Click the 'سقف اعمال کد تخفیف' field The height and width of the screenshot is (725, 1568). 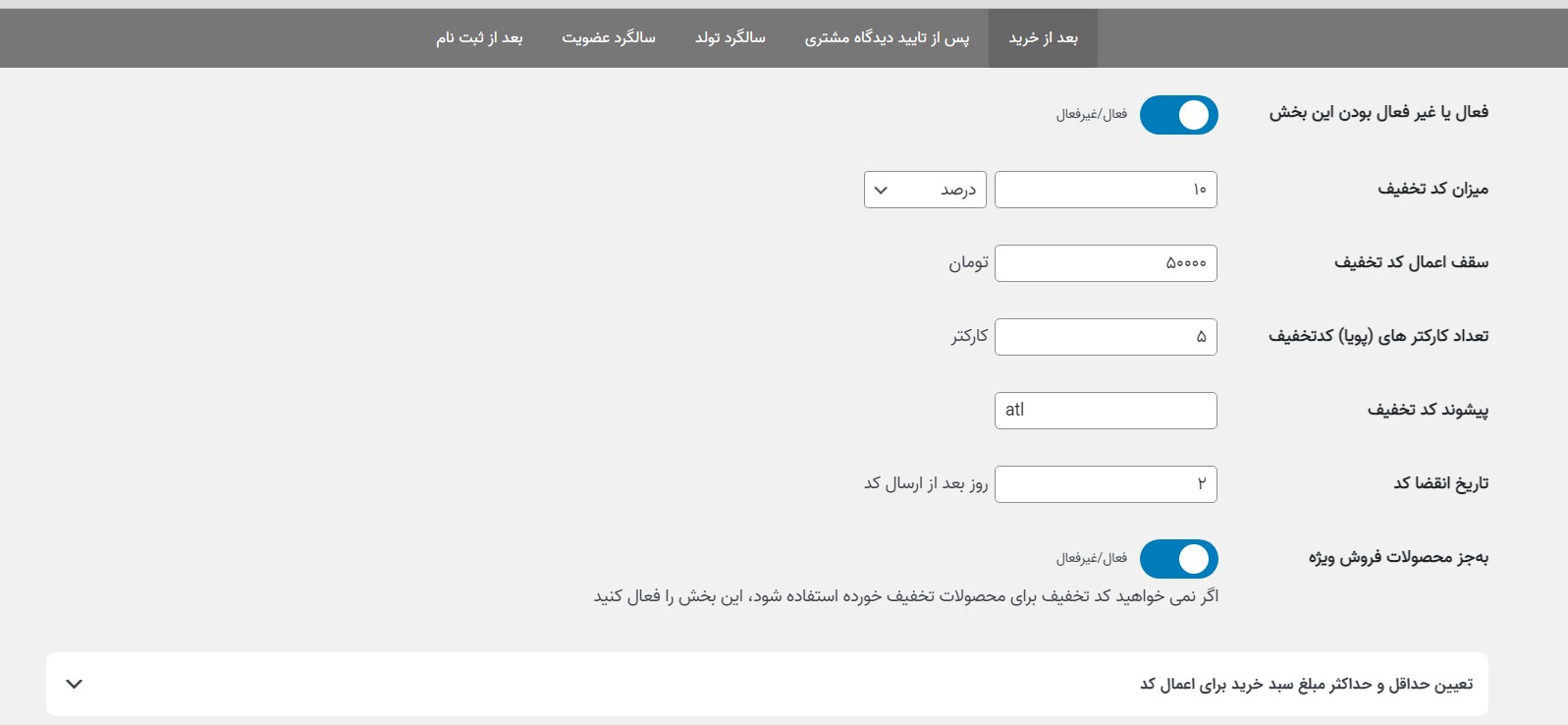[1106, 263]
